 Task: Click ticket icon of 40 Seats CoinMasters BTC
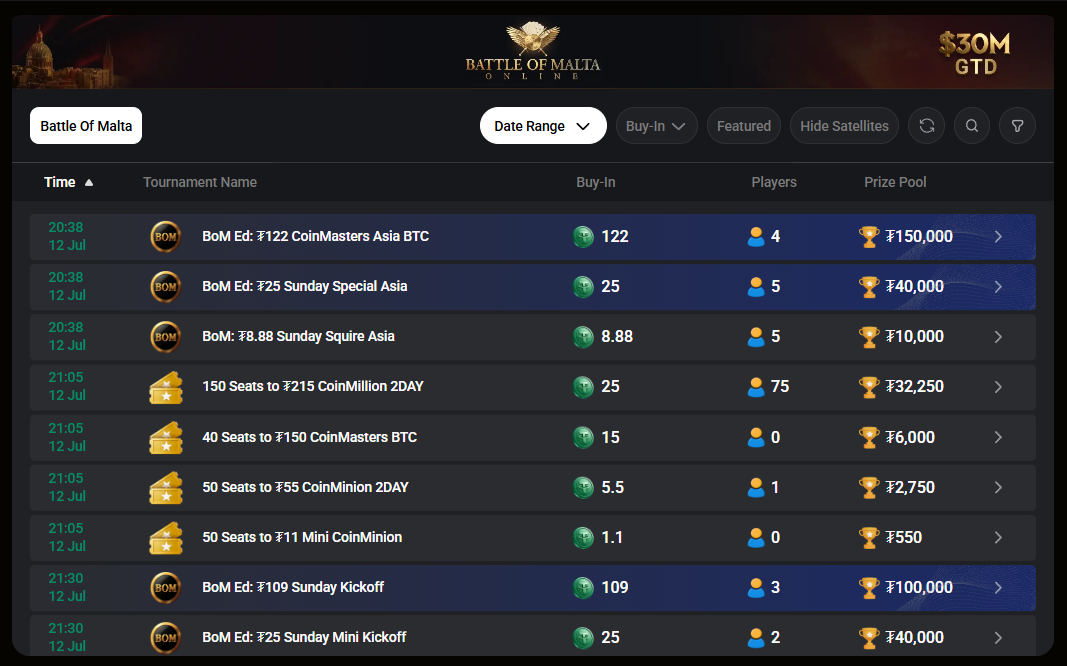tap(166, 437)
